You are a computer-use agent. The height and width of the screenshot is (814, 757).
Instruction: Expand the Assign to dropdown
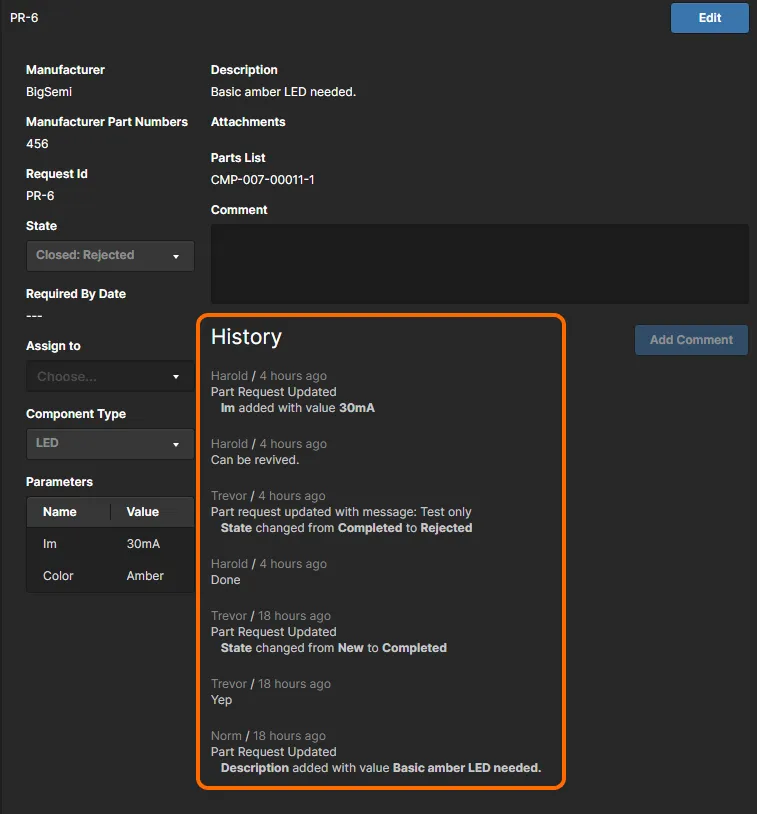point(110,377)
